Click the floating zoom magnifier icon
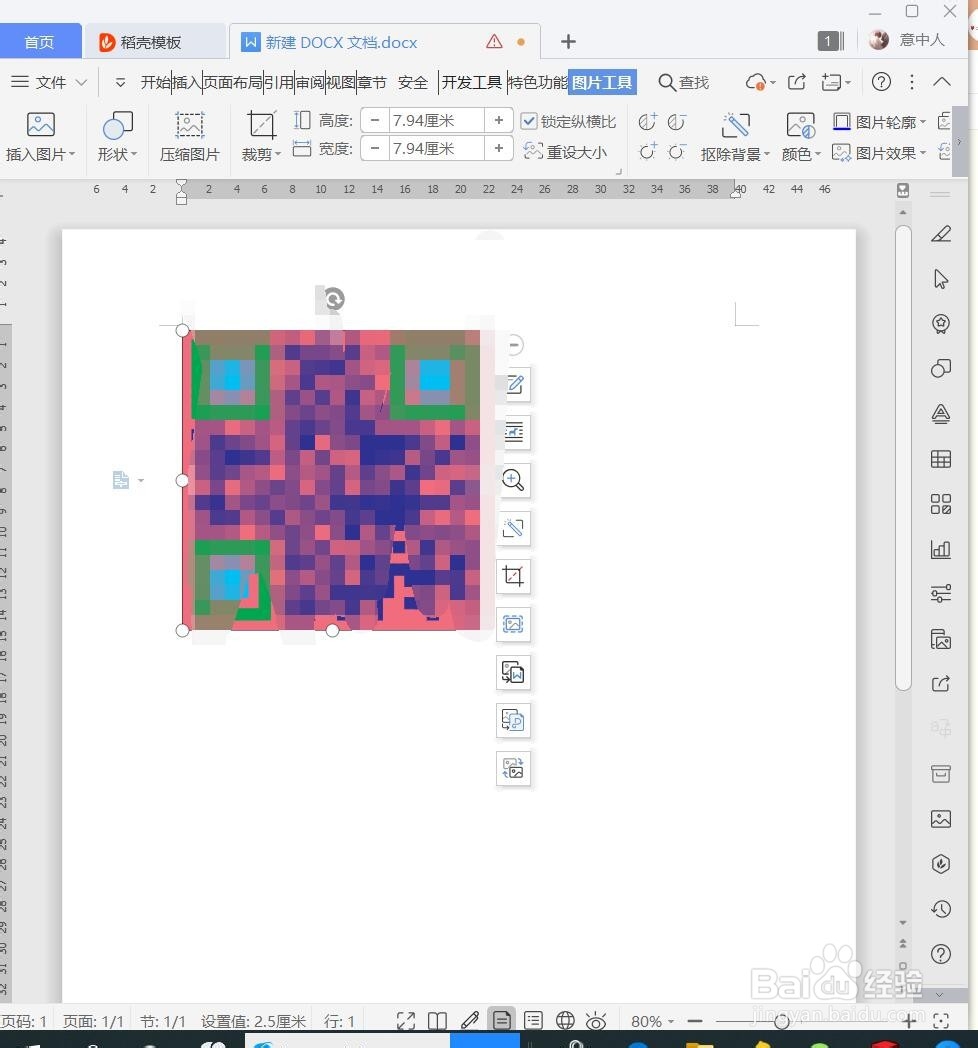Viewport: 978px width, 1048px height. point(513,480)
